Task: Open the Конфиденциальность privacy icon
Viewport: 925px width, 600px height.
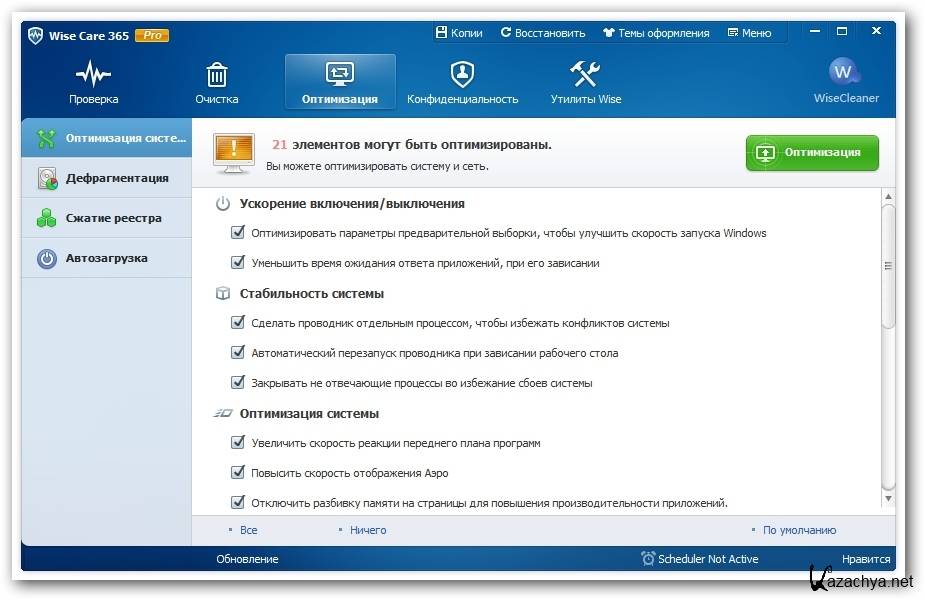Action: point(462,74)
